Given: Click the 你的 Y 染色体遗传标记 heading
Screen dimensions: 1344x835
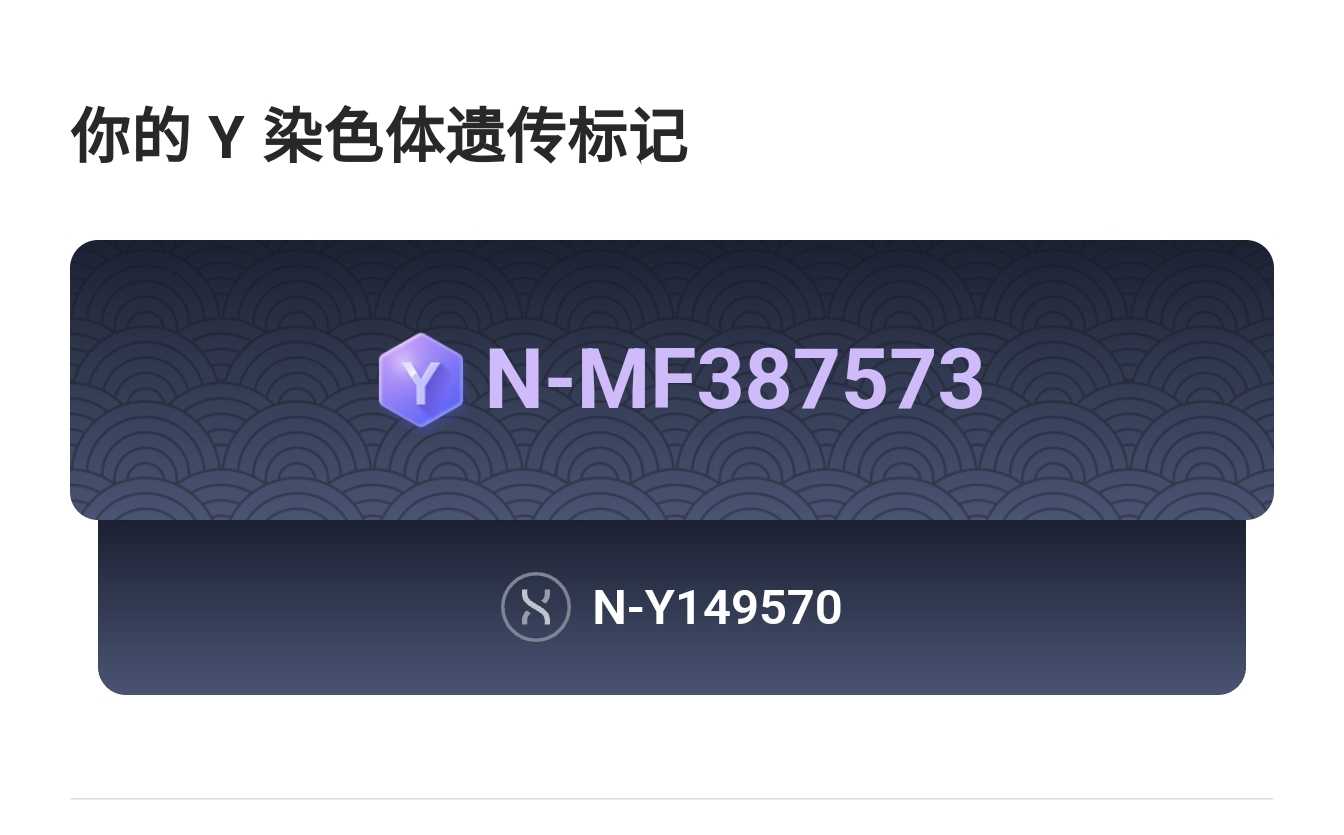Looking at the screenshot, I should click(379, 136).
